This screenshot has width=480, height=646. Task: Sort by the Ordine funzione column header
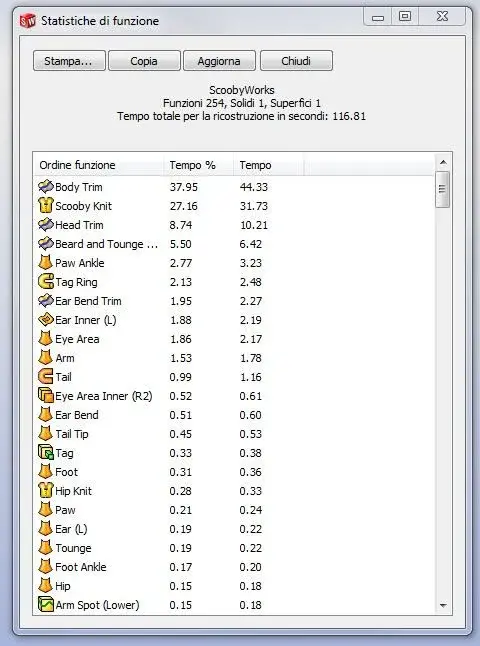tap(98, 165)
